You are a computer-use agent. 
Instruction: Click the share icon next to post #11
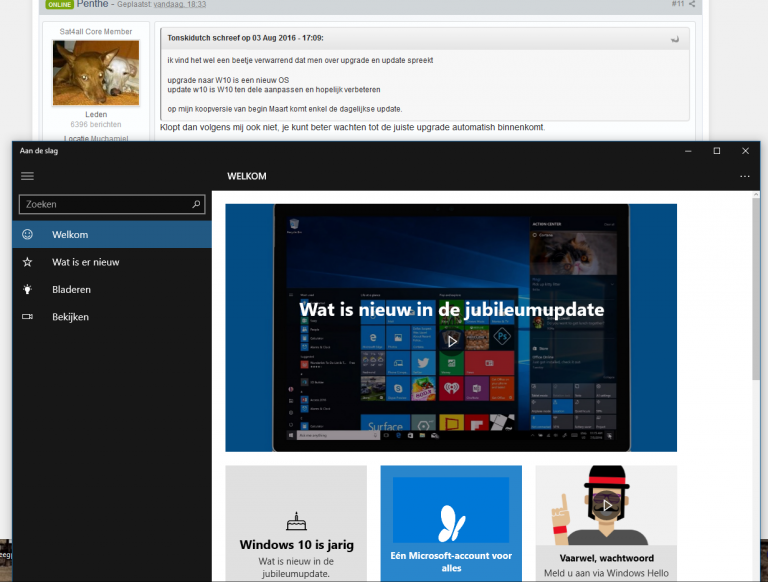click(x=692, y=4)
